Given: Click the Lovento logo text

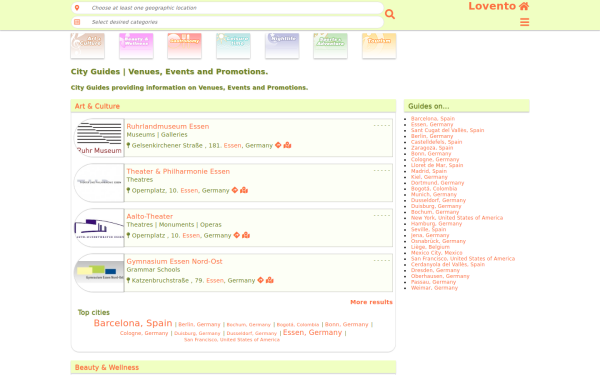Looking at the screenshot, I should point(492,6).
